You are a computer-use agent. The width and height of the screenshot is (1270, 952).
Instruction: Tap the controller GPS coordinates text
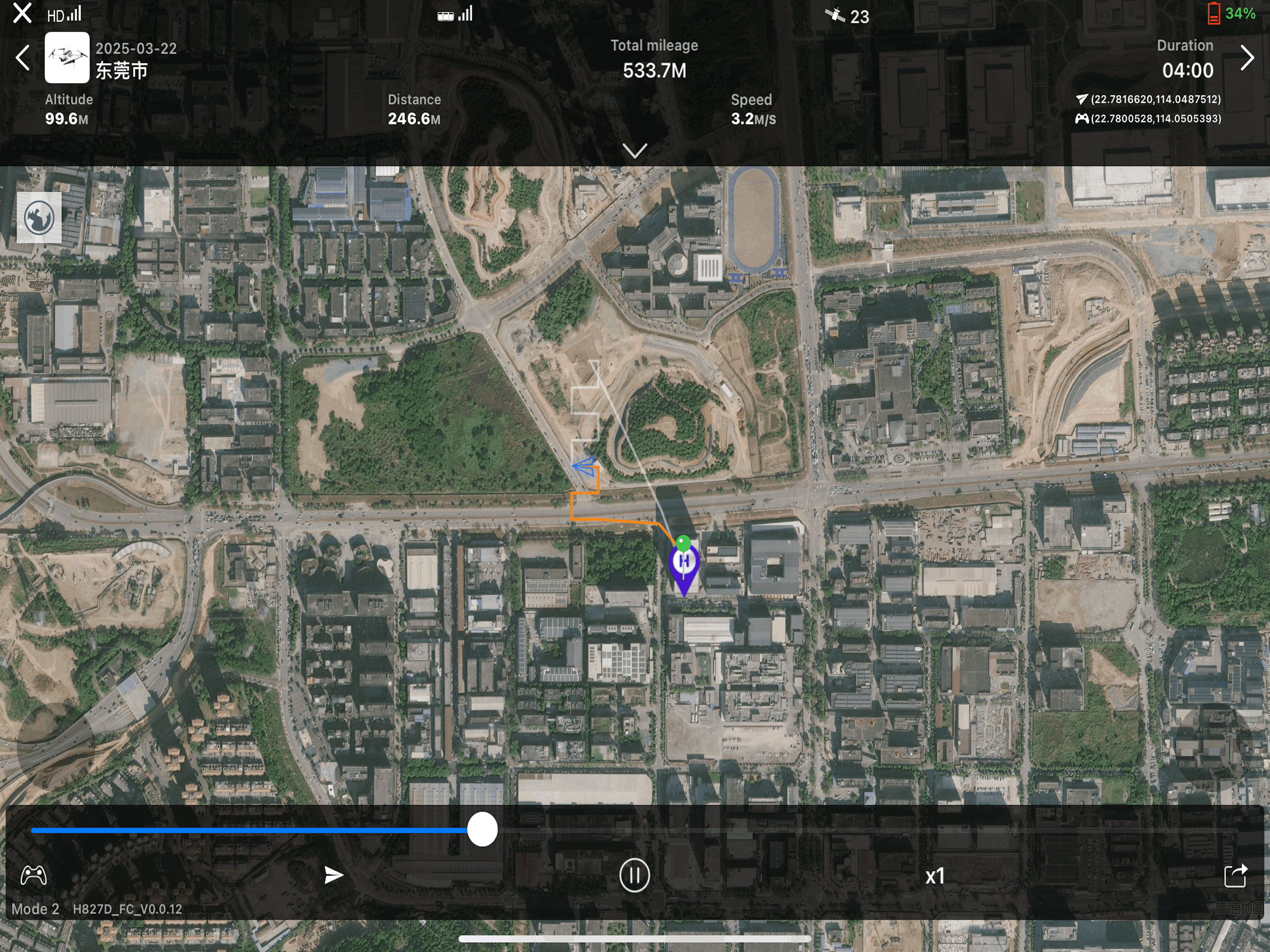1155,118
